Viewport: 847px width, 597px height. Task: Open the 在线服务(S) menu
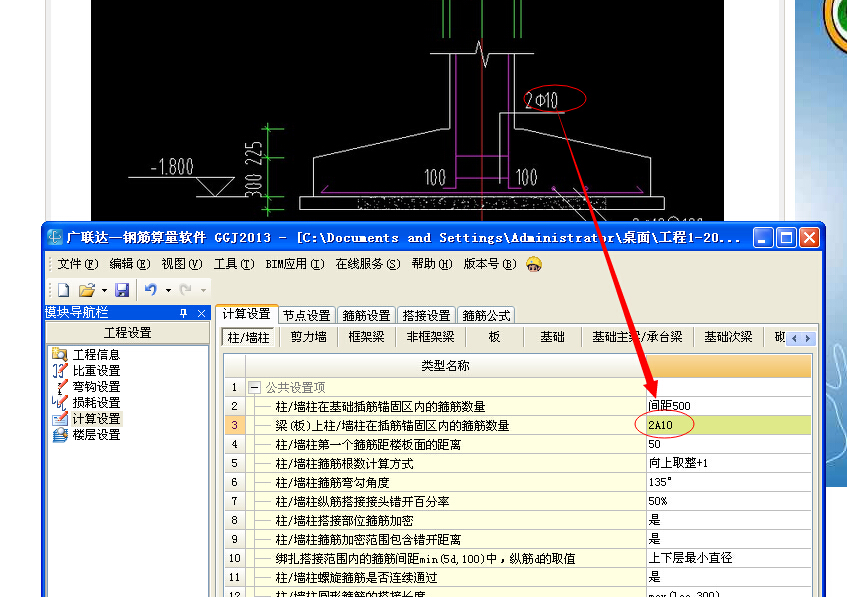point(368,264)
